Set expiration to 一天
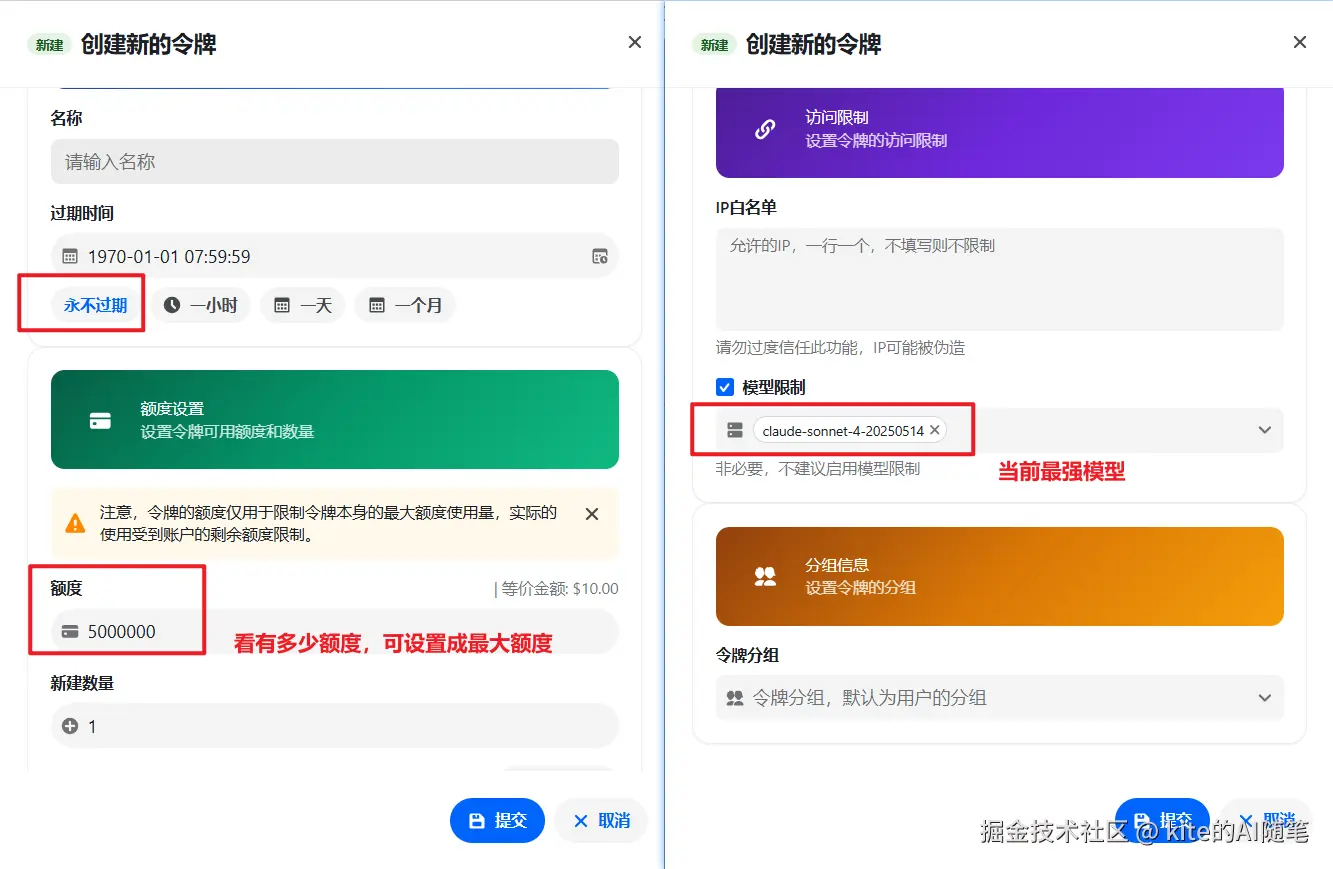 (302, 305)
